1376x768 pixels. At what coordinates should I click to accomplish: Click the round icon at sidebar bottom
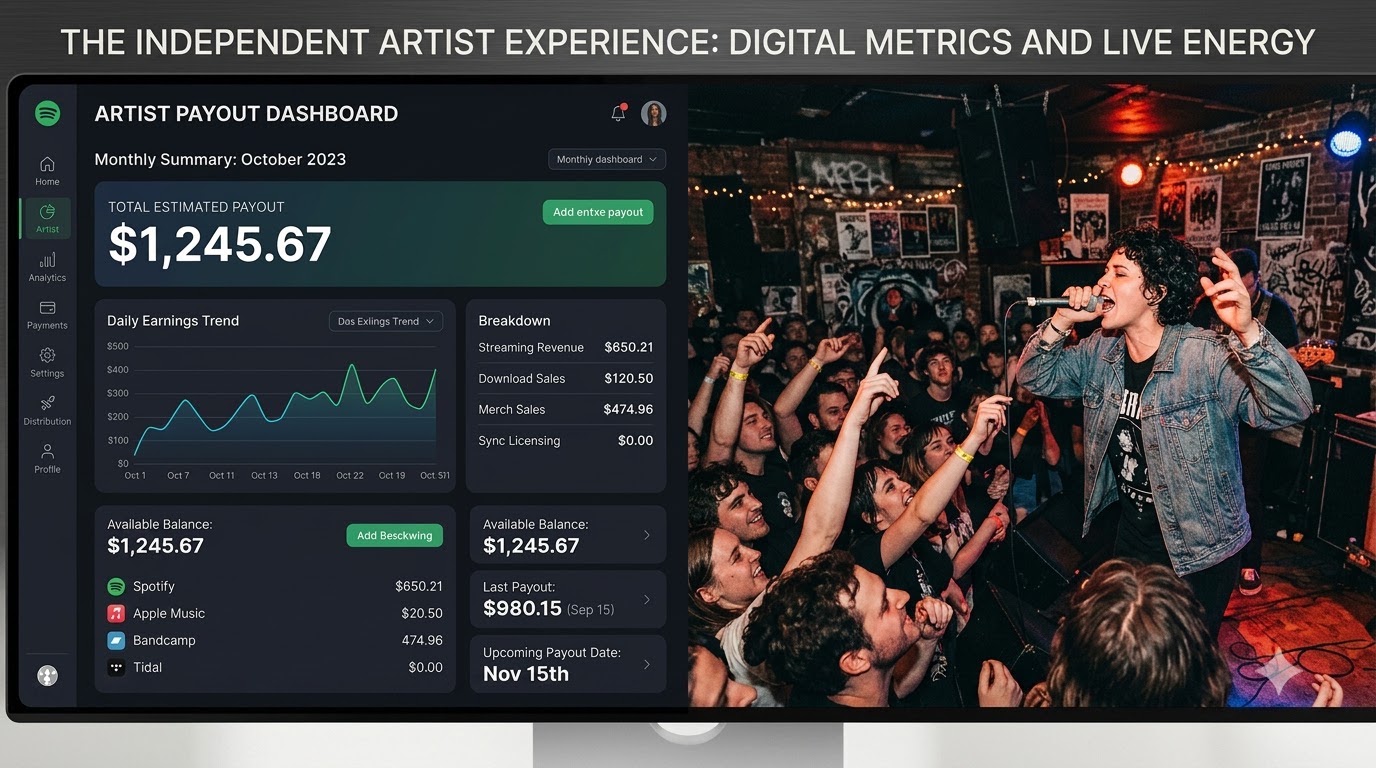pos(47,676)
